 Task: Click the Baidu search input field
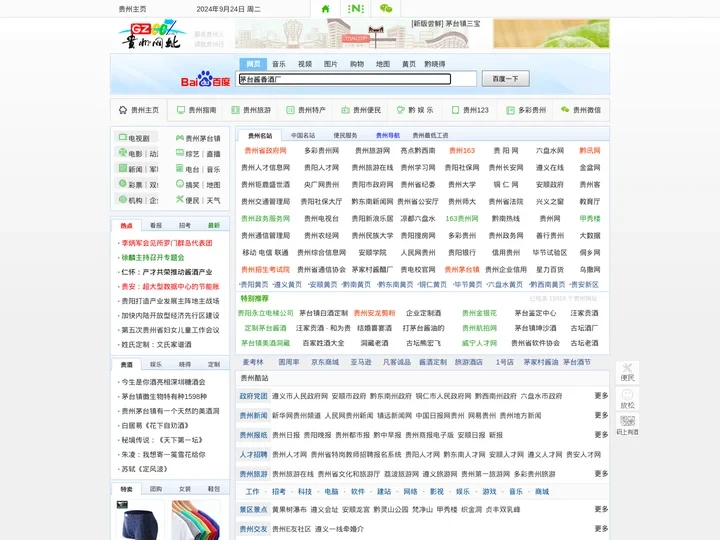tap(344, 79)
